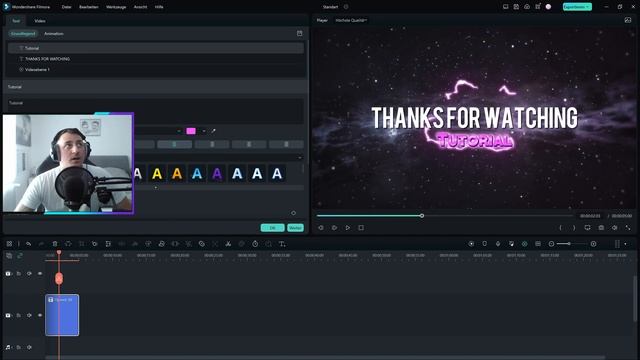This screenshot has width=640, height=360.
Task: Take a snapshot with the camera icon
Action: pyautogui.click(x=601, y=228)
